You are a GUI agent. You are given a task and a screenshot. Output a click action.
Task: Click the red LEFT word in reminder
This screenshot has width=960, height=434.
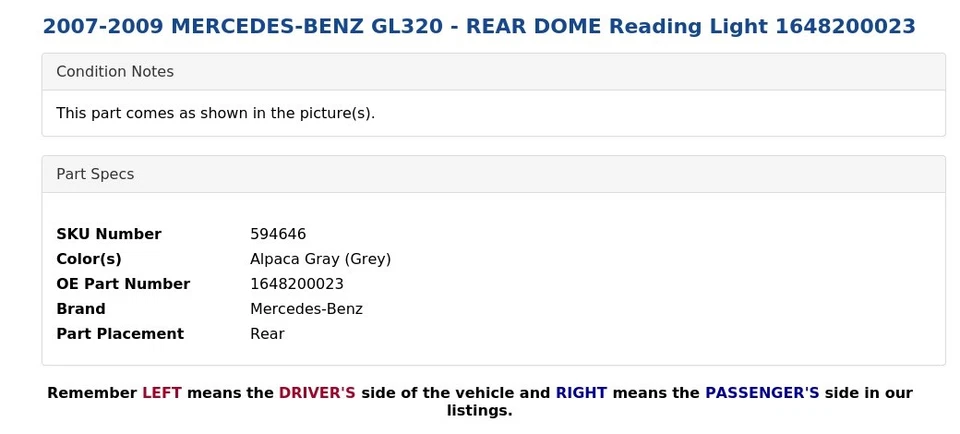pyautogui.click(x=162, y=393)
